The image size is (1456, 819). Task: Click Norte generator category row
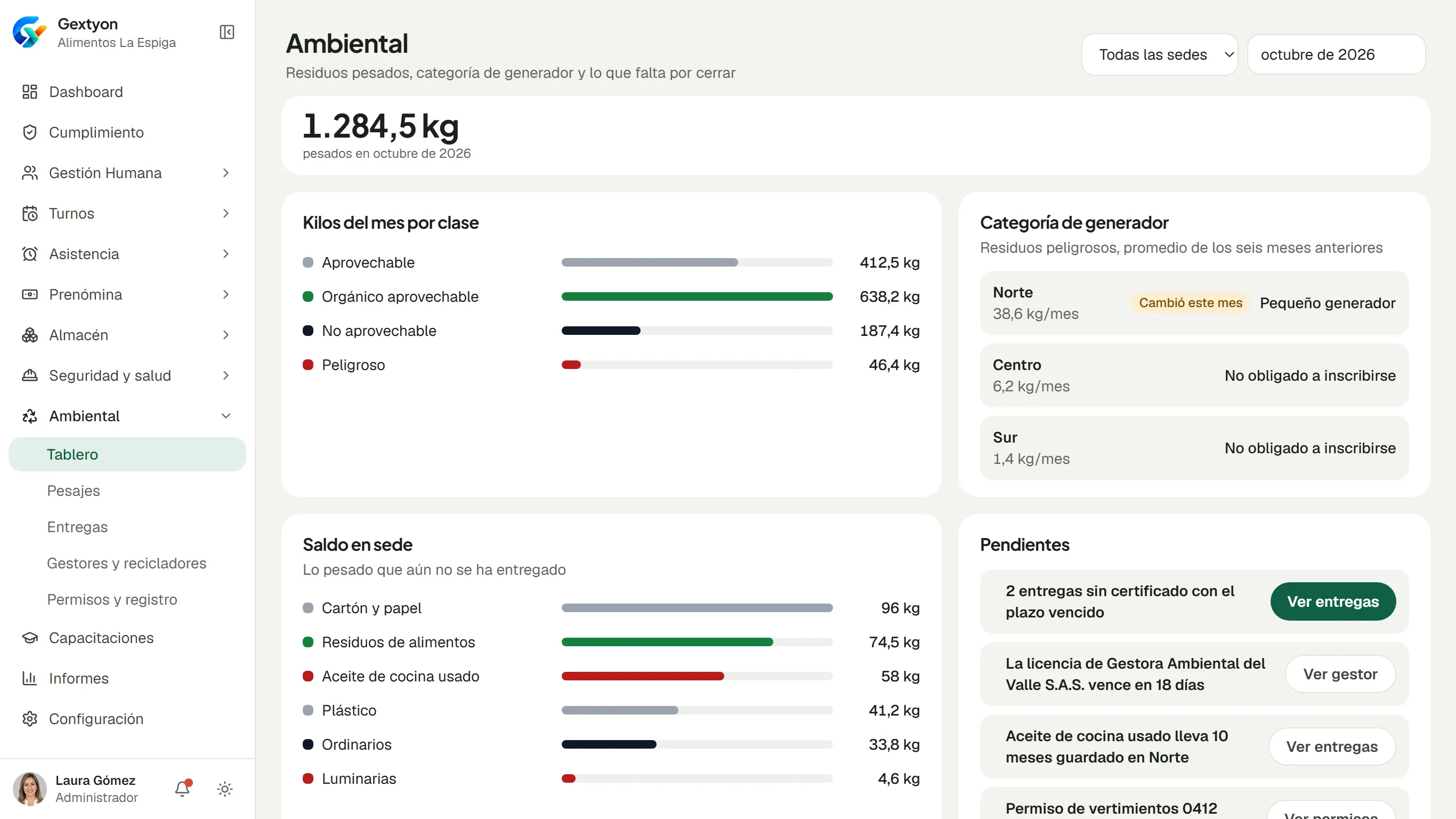[x=1194, y=303]
